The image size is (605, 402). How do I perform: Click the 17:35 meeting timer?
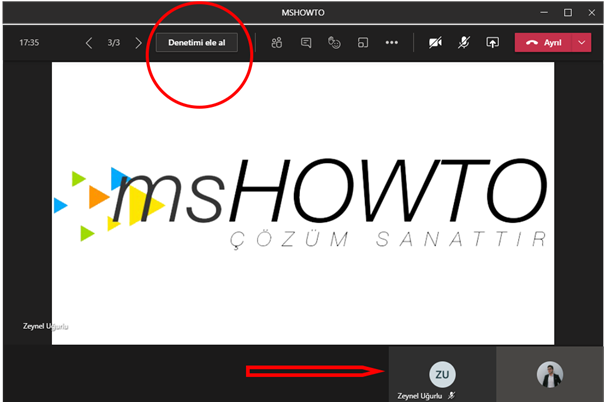click(x=29, y=42)
